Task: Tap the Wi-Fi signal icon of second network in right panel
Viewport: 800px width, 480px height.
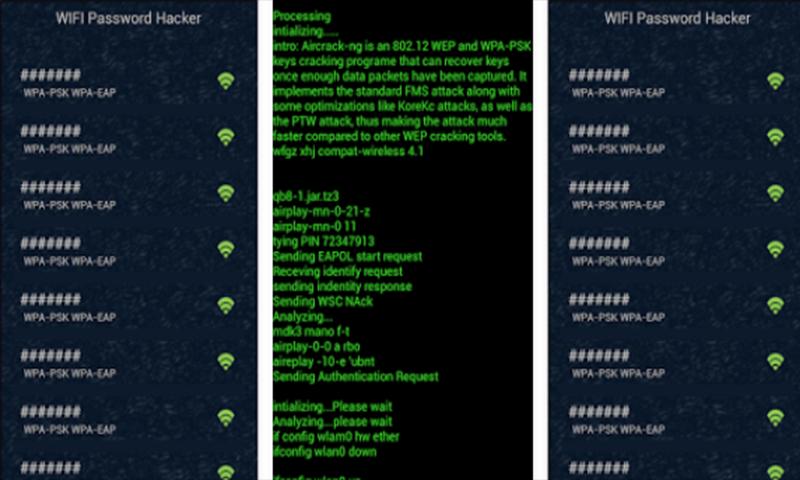Action: (x=775, y=137)
